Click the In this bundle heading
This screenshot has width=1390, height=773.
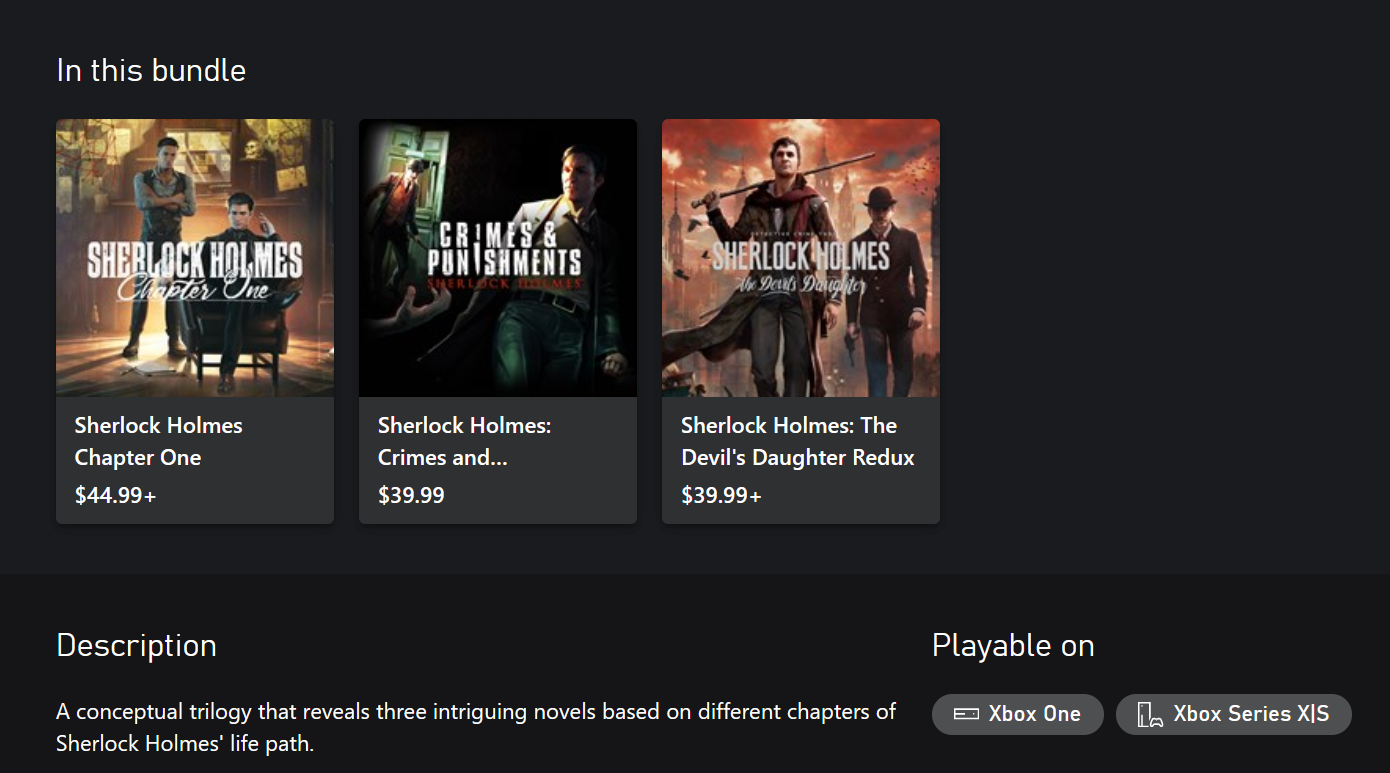click(151, 71)
